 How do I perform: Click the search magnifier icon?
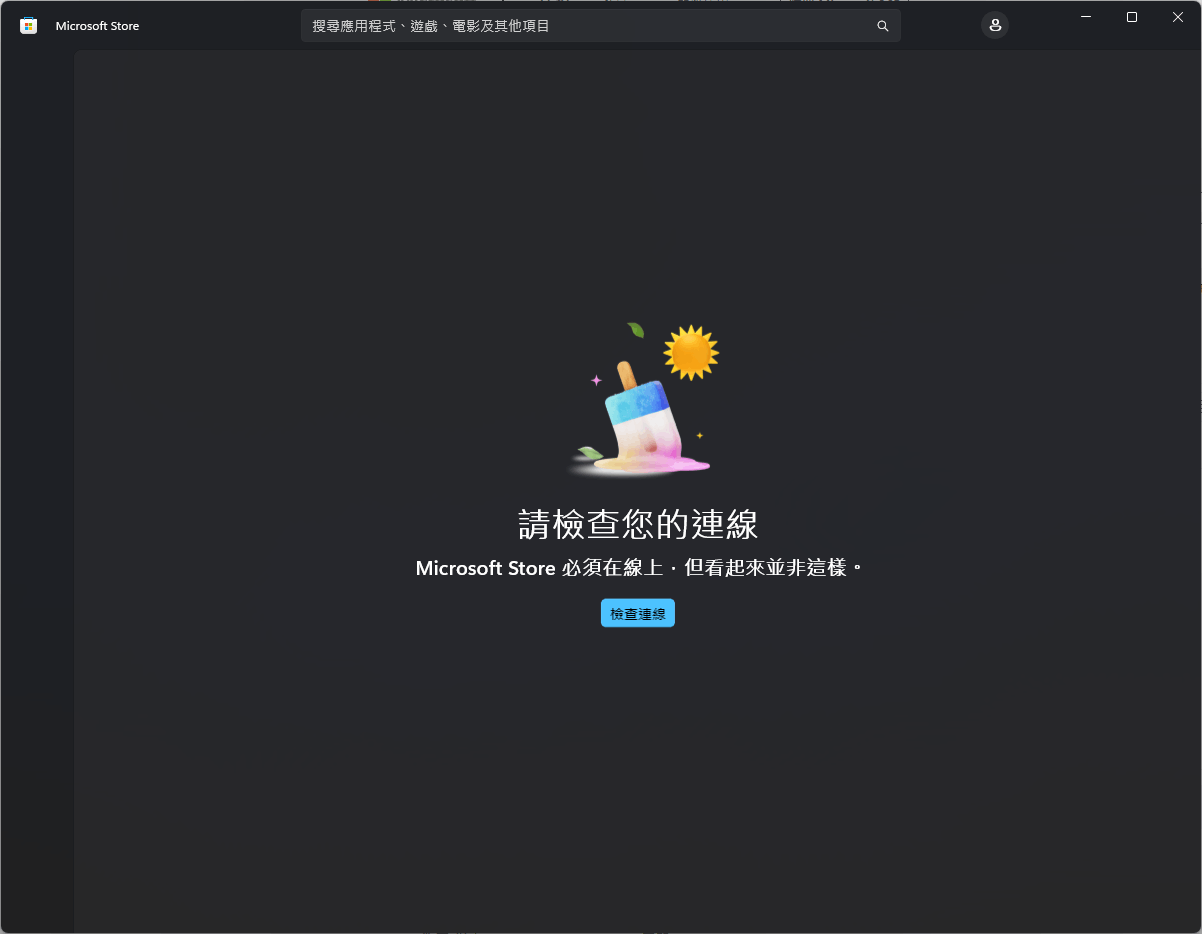[x=883, y=26]
